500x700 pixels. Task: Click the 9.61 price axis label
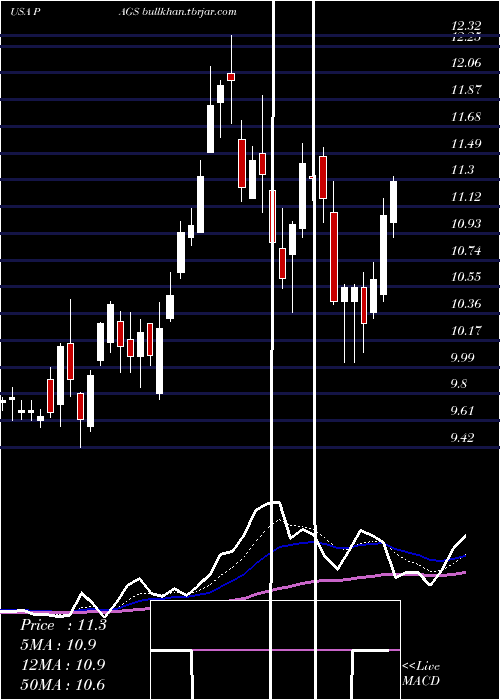pos(462,411)
